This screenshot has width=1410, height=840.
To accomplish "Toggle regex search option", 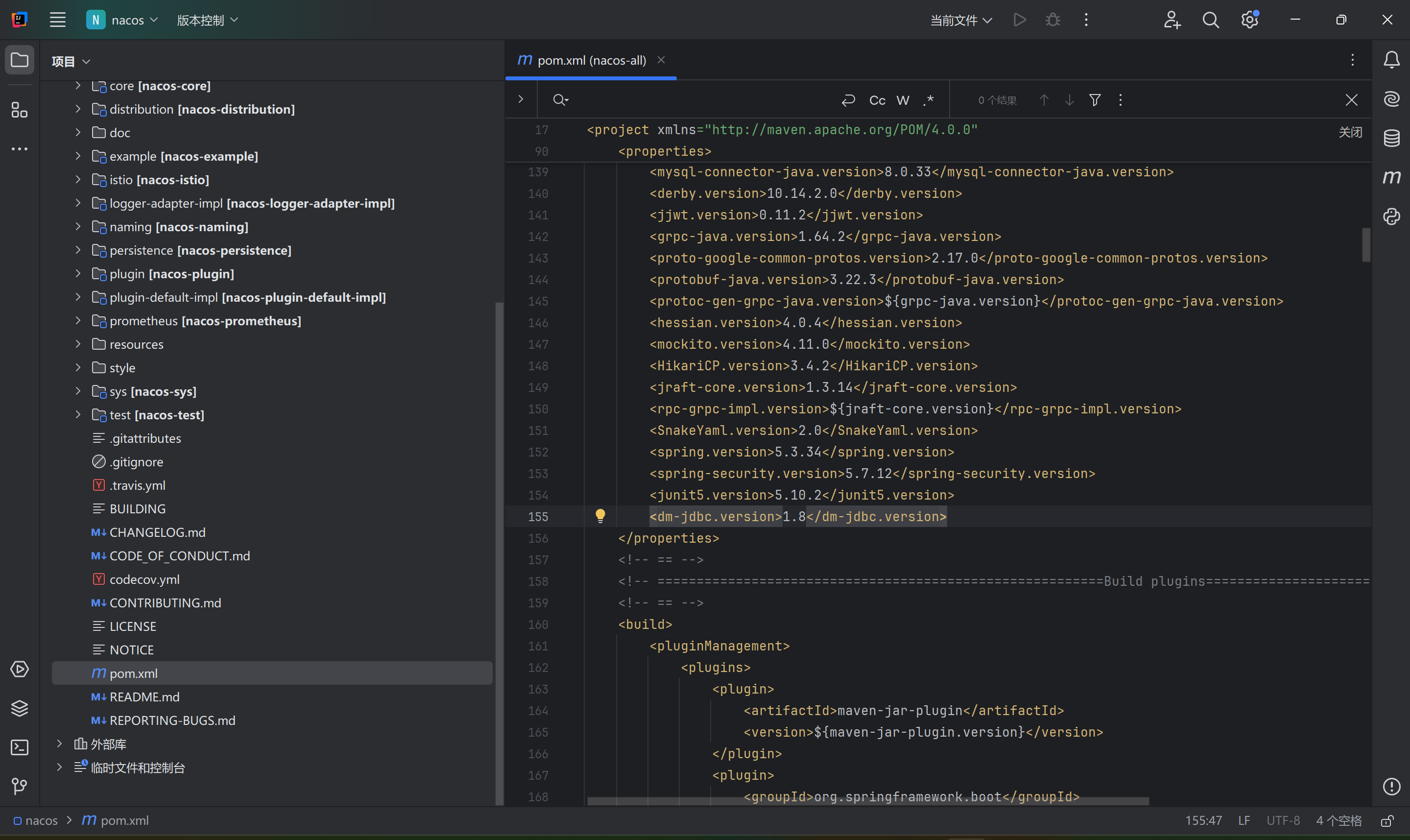I will (928, 100).
